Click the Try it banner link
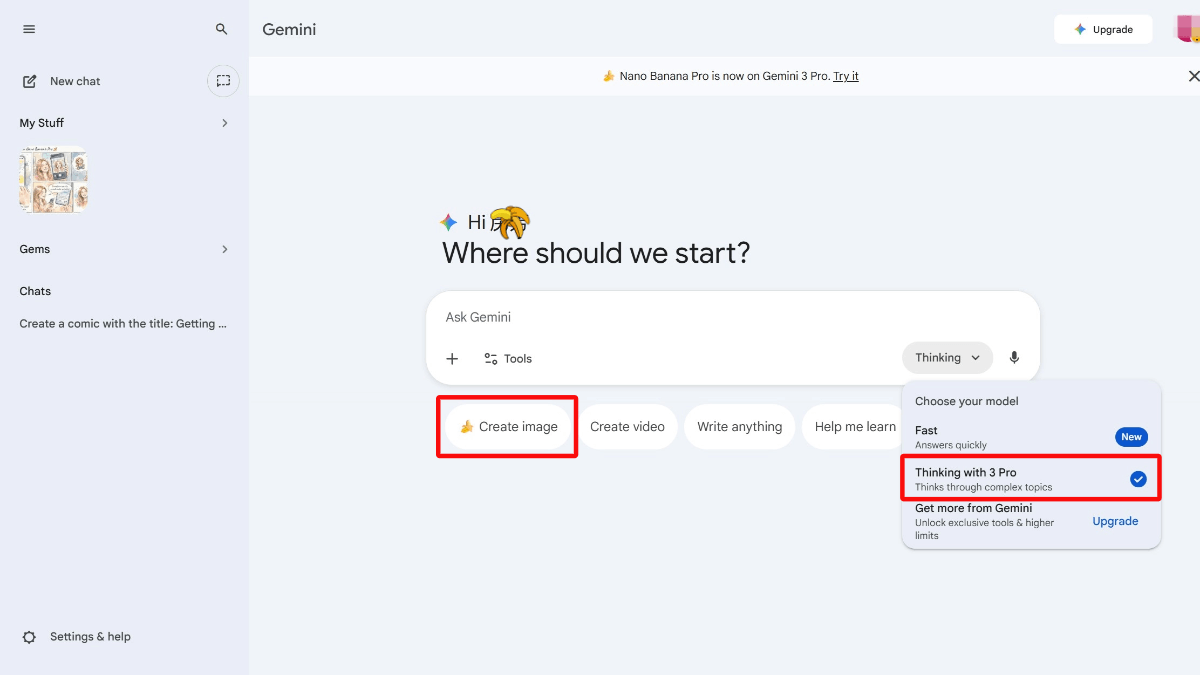Image resolution: width=1200 pixels, height=675 pixels. click(845, 75)
